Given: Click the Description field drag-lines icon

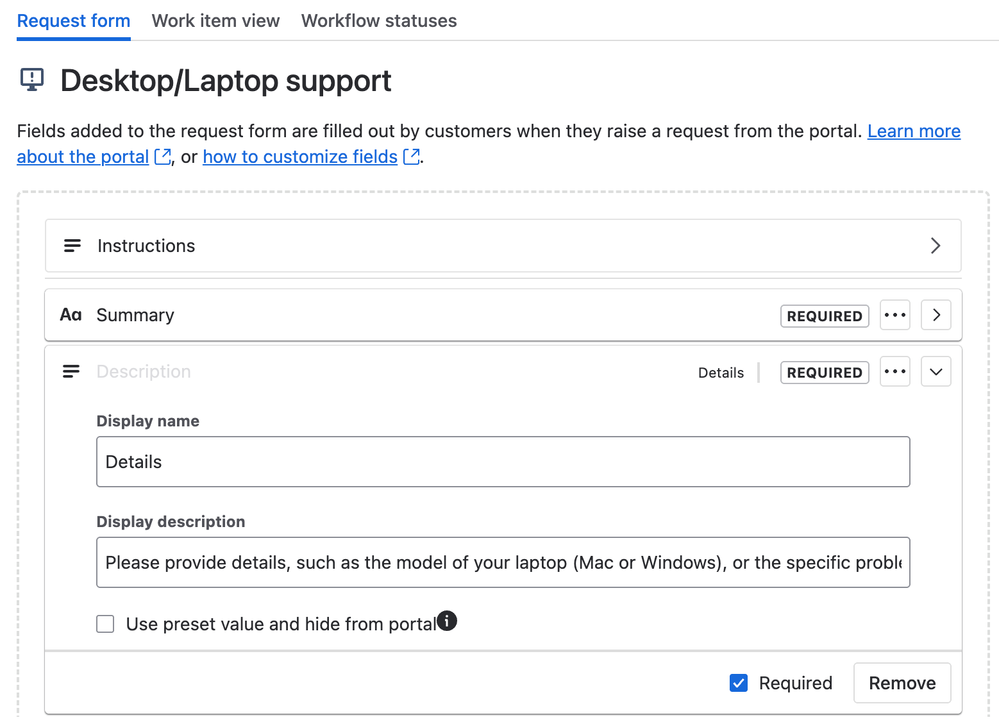Looking at the screenshot, I should (71, 372).
